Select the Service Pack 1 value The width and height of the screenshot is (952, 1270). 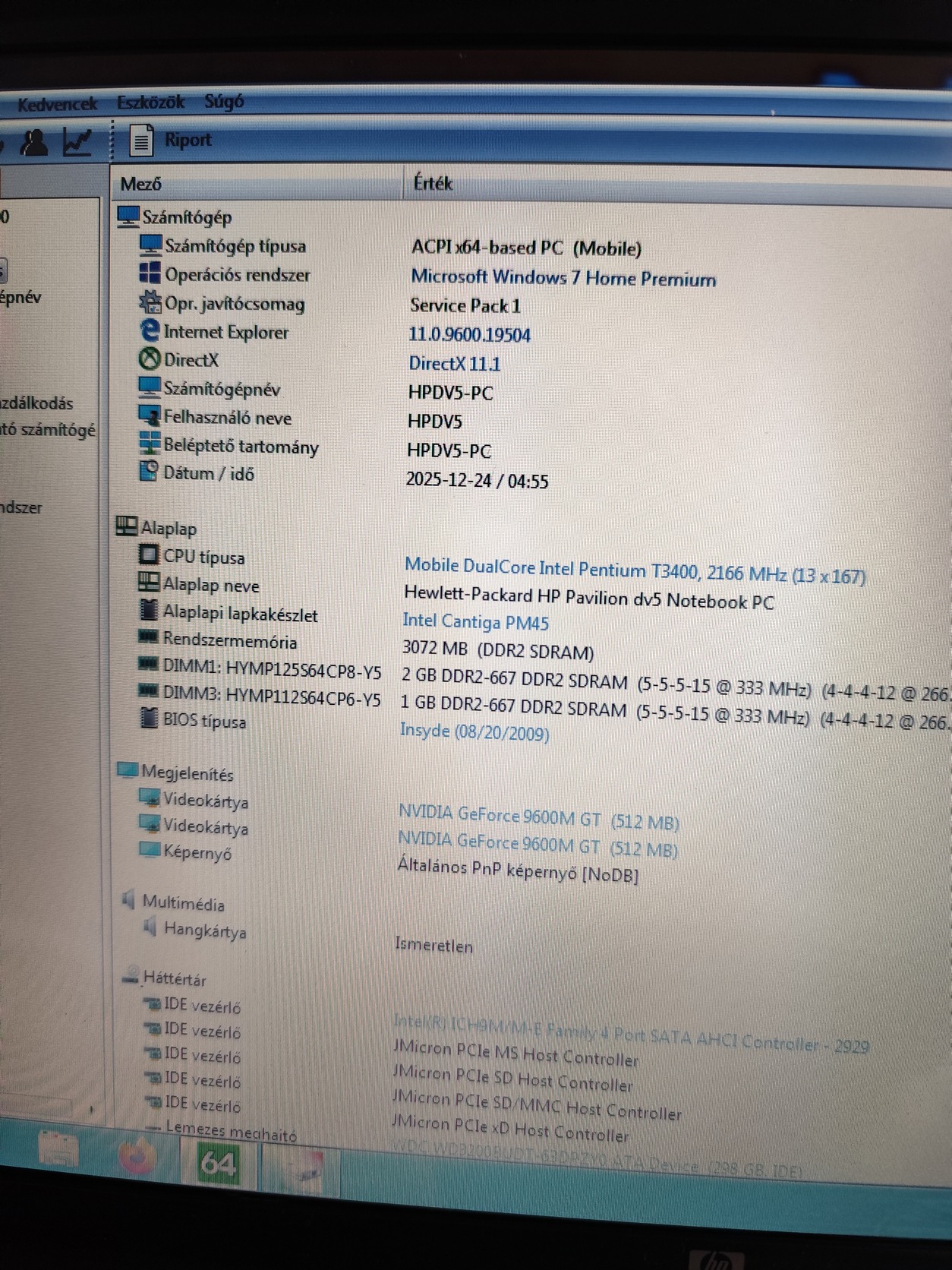coord(465,306)
